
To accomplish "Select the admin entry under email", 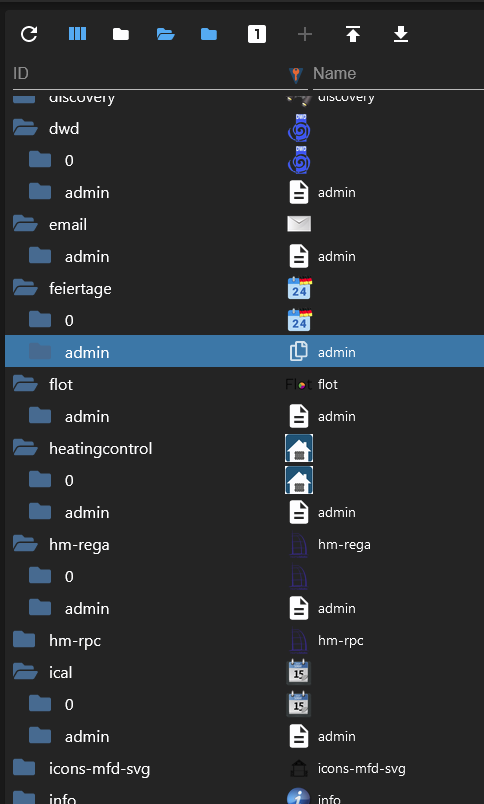I will (245, 256).
